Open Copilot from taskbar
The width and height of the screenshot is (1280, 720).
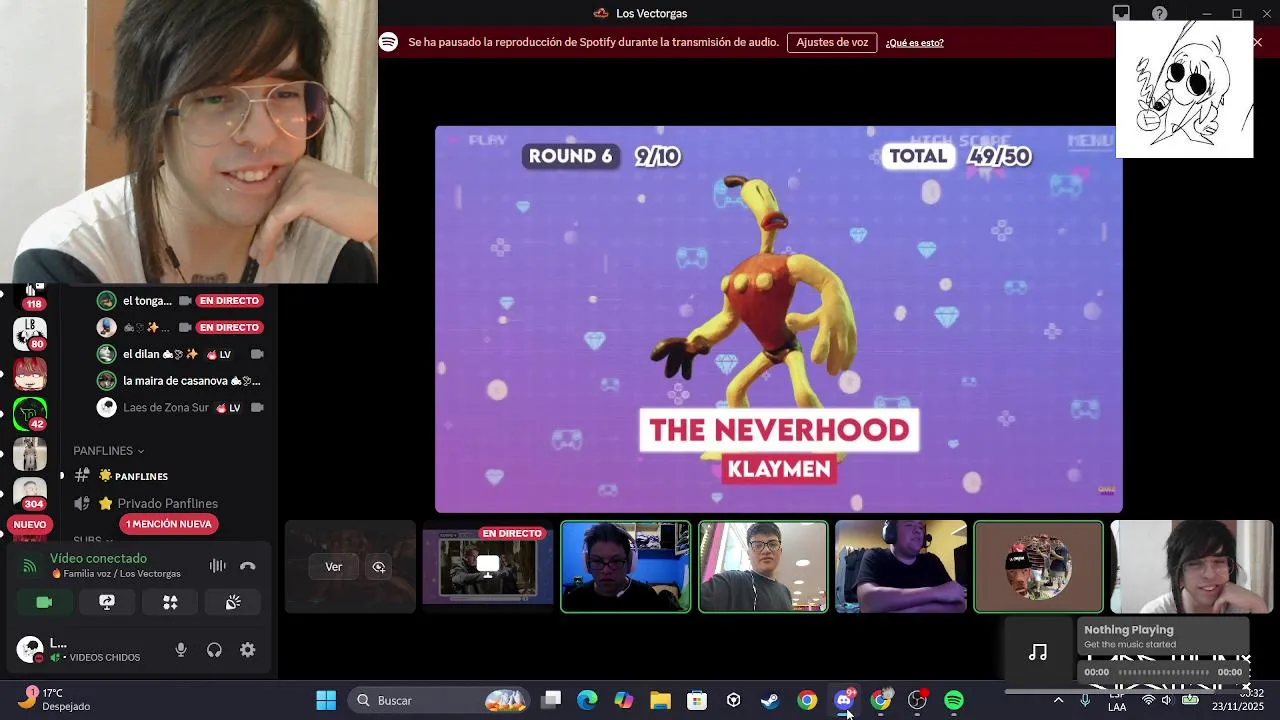[624, 700]
